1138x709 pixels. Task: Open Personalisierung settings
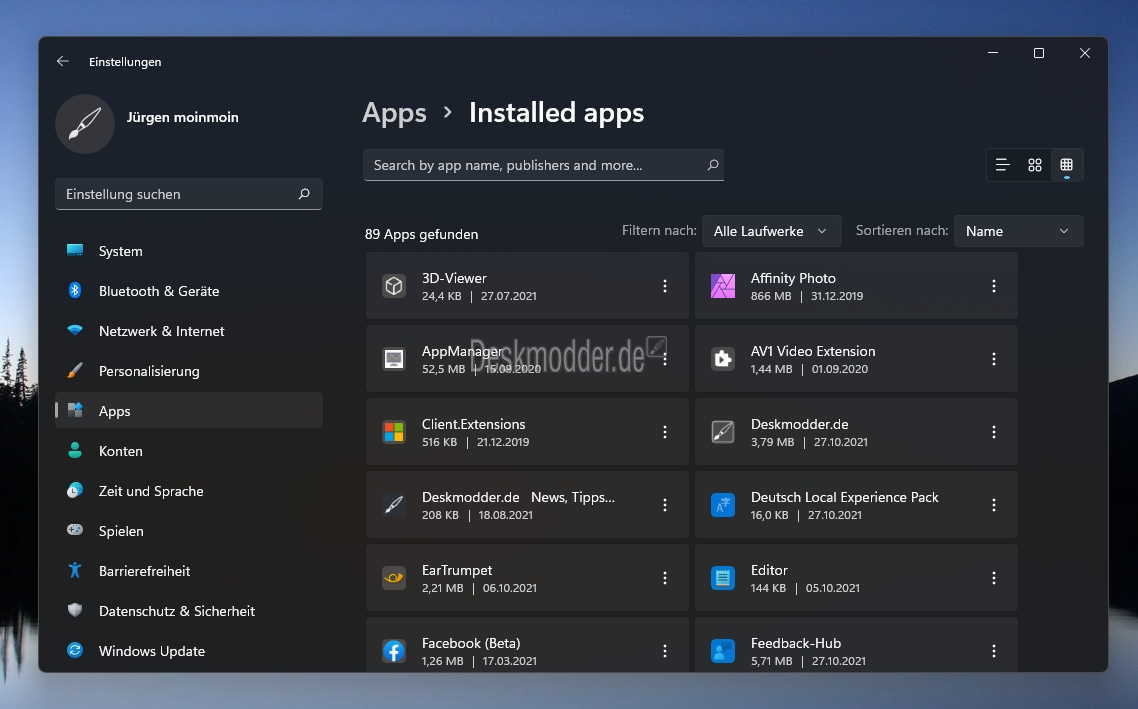tap(189, 371)
